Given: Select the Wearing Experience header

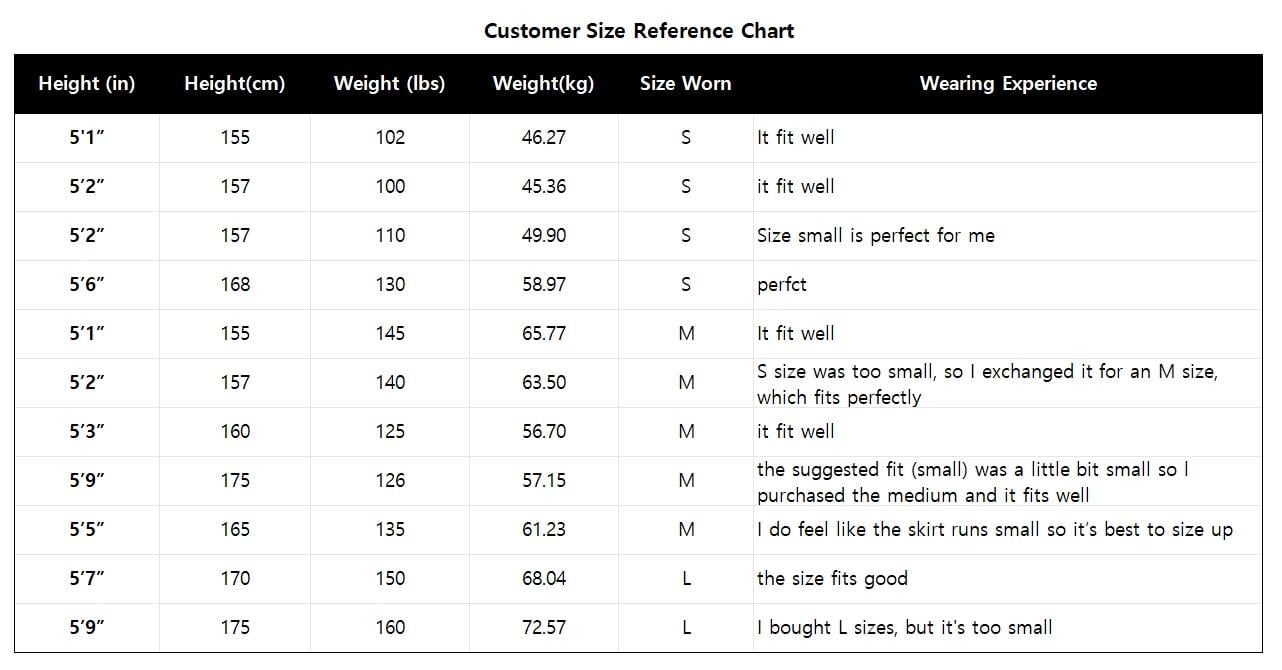Looking at the screenshot, I should click(1008, 84).
